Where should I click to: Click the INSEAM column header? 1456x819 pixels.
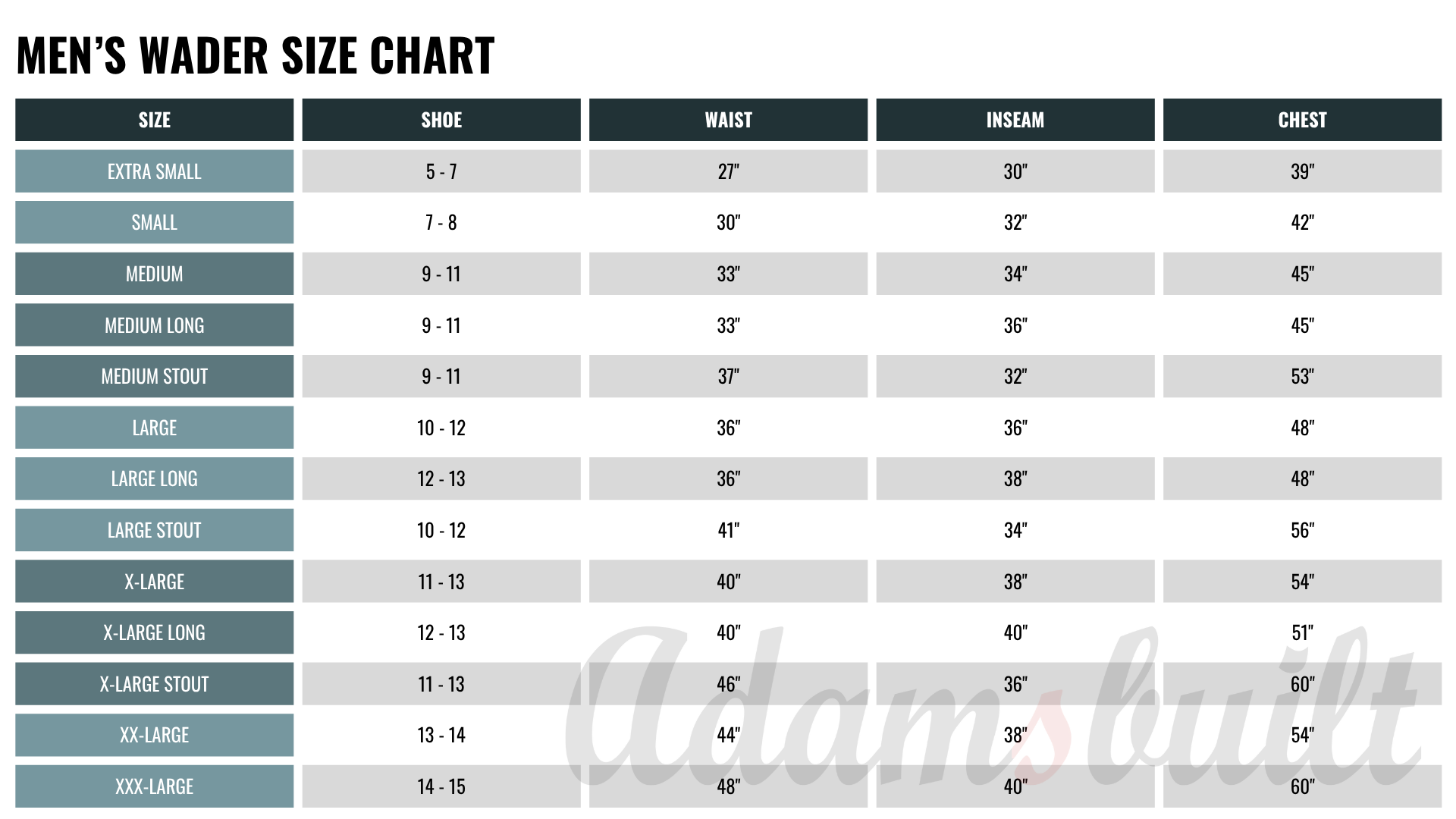pos(1015,120)
